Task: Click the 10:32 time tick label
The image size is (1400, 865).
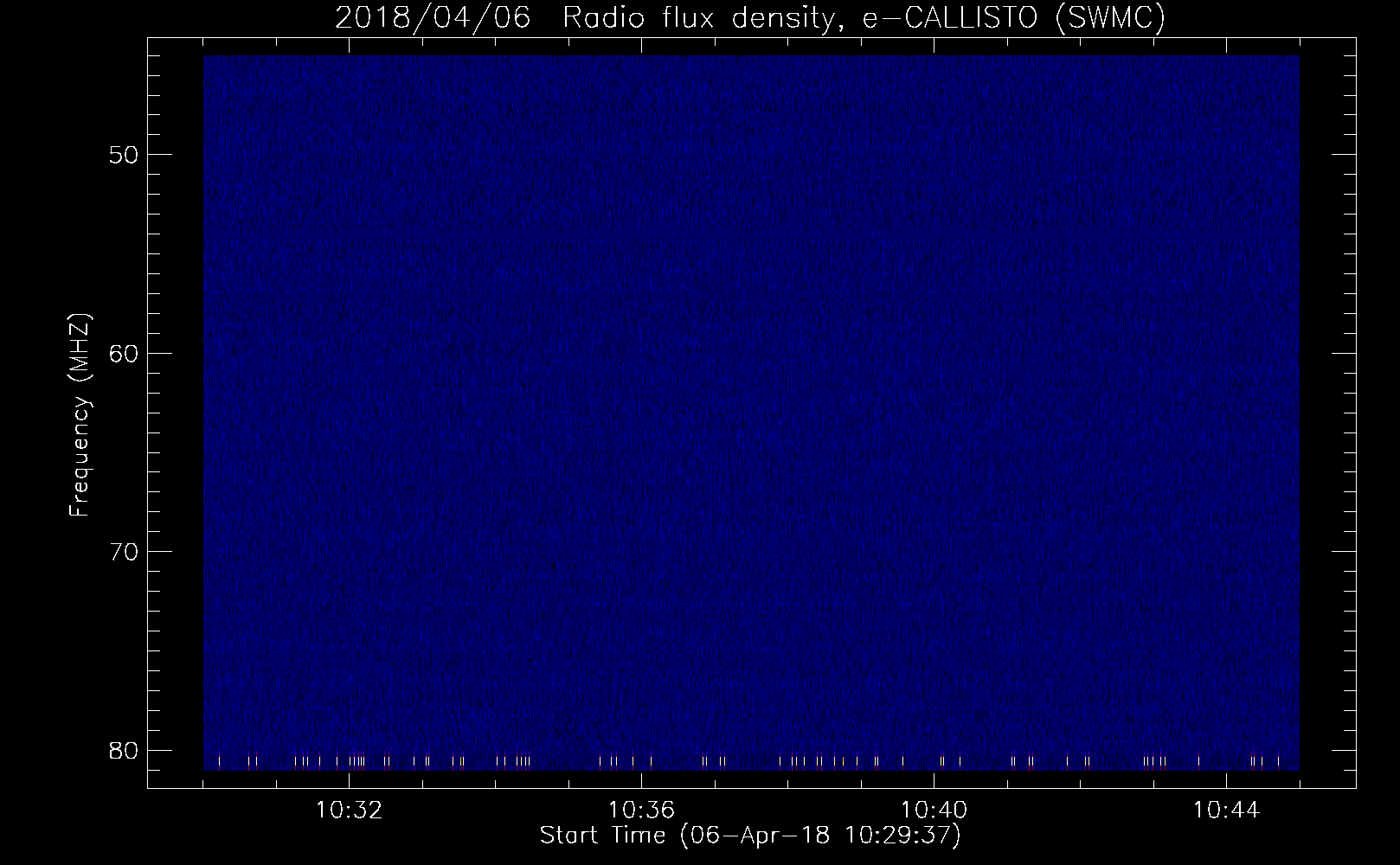Action: pos(349,811)
